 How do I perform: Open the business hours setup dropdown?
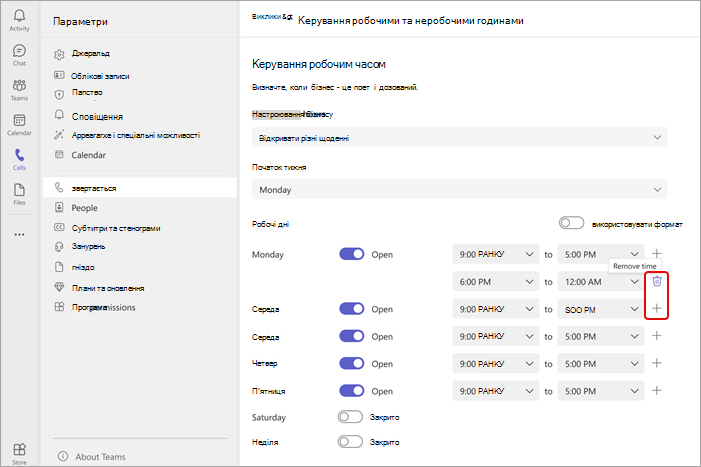pos(460,137)
